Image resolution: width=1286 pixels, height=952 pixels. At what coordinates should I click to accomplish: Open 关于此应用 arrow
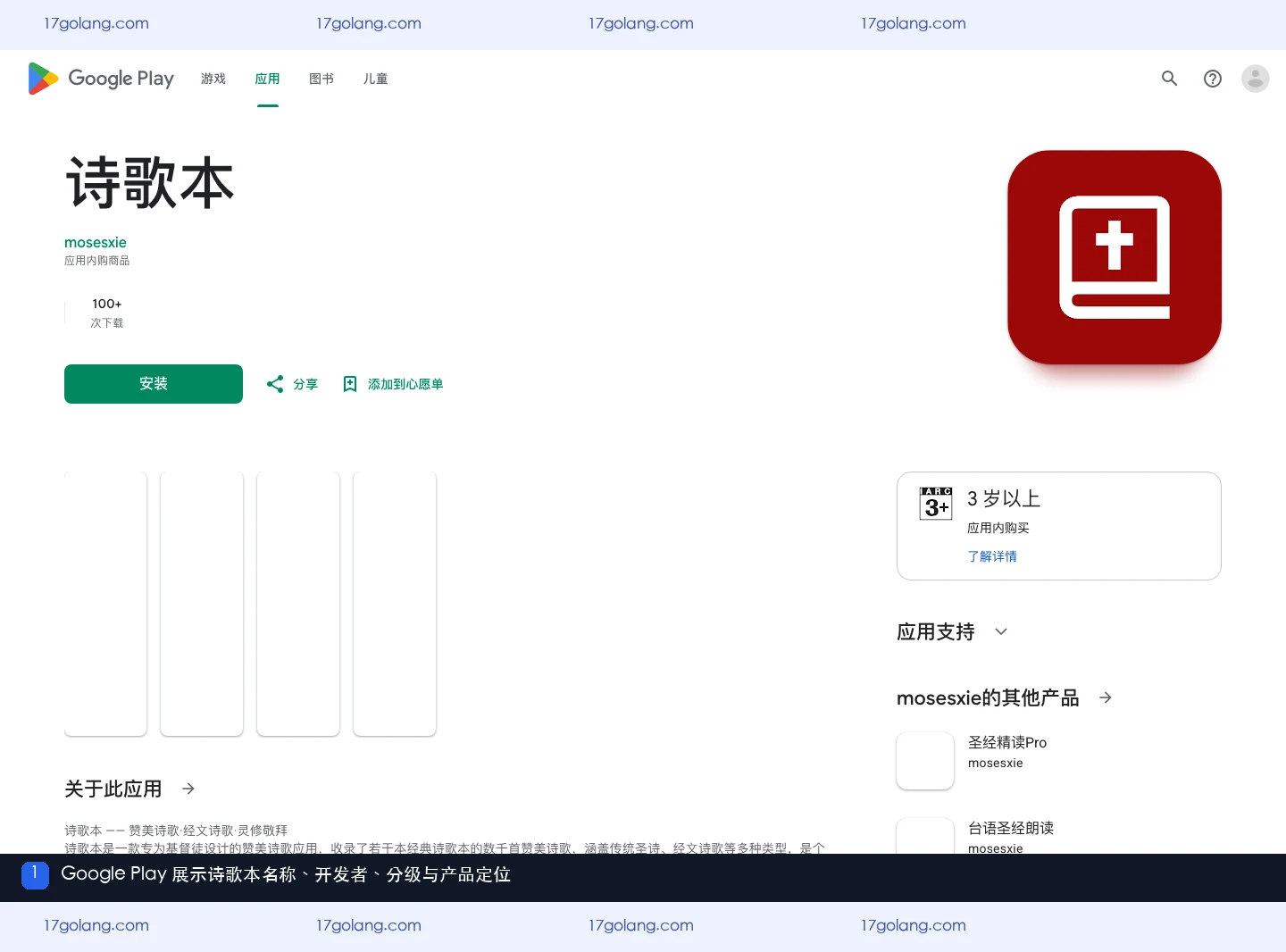tap(188, 789)
